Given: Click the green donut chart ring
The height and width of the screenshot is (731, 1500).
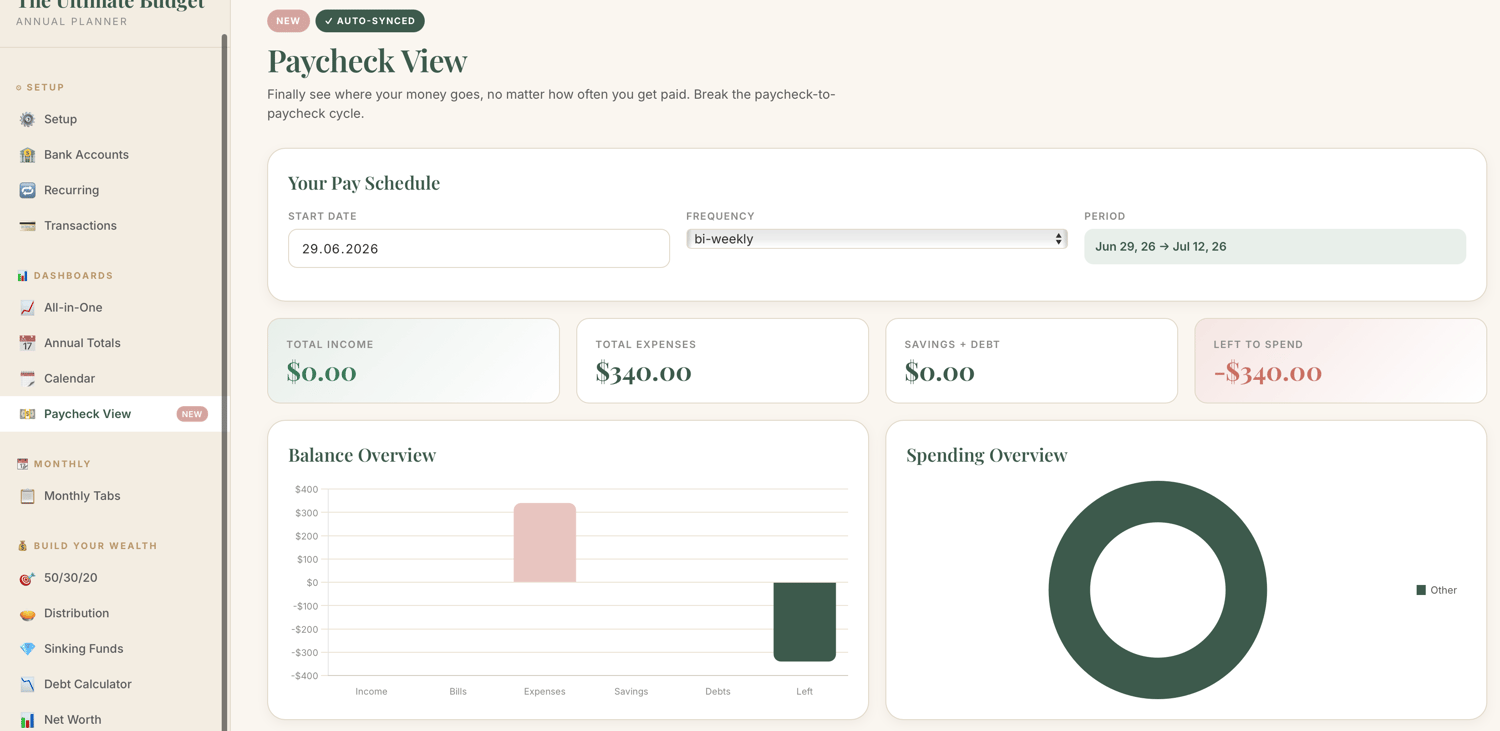Looking at the screenshot, I should tap(1158, 505).
